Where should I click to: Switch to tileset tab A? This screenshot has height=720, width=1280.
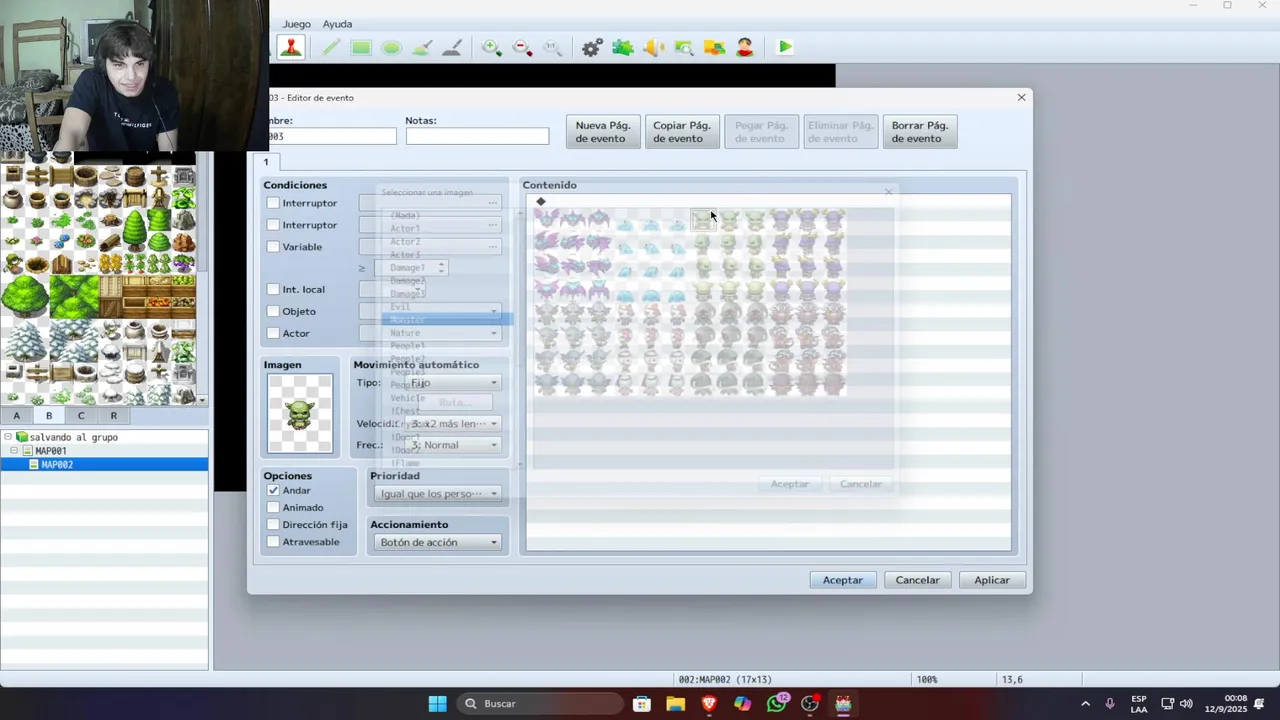pyautogui.click(x=16, y=416)
